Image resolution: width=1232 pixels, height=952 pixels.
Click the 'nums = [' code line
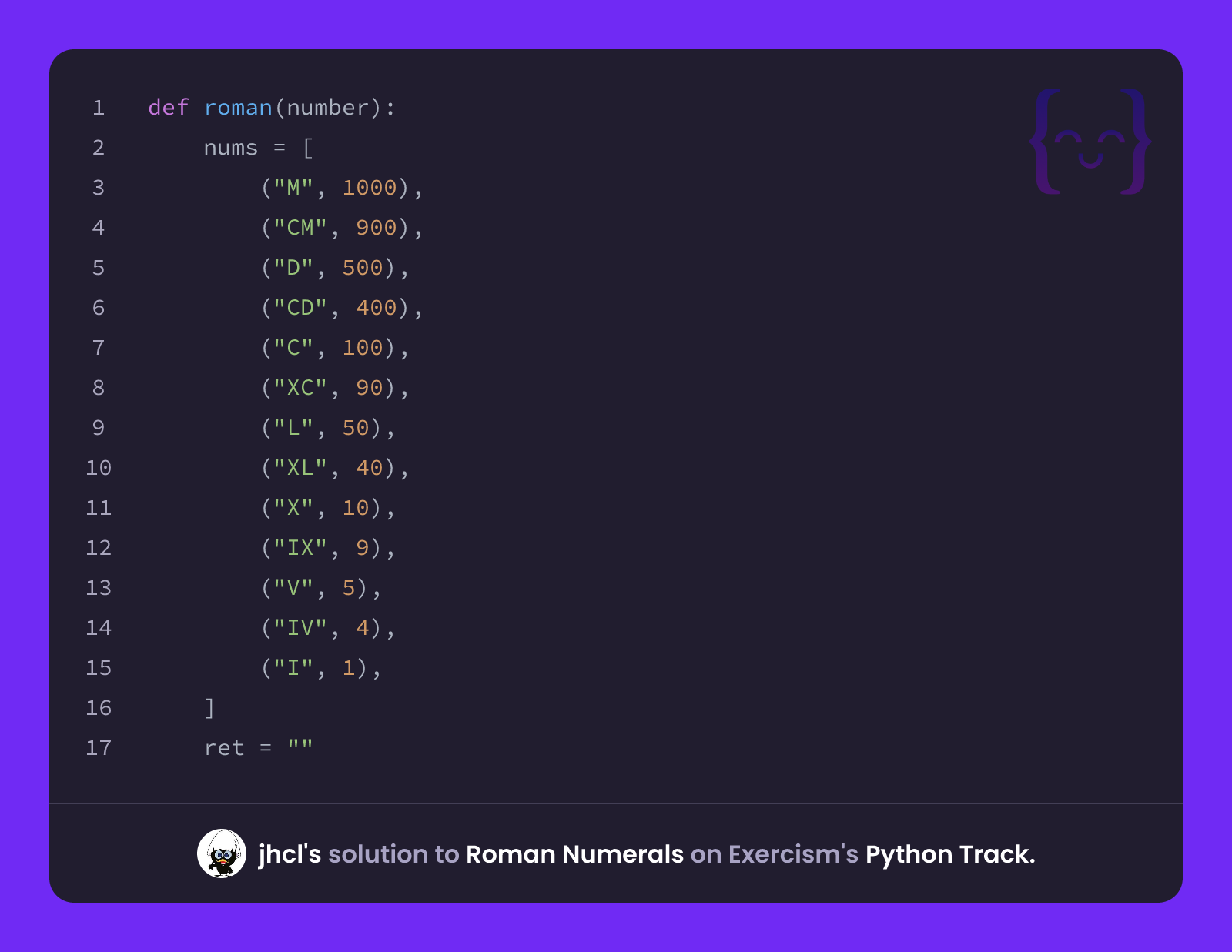(258, 148)
